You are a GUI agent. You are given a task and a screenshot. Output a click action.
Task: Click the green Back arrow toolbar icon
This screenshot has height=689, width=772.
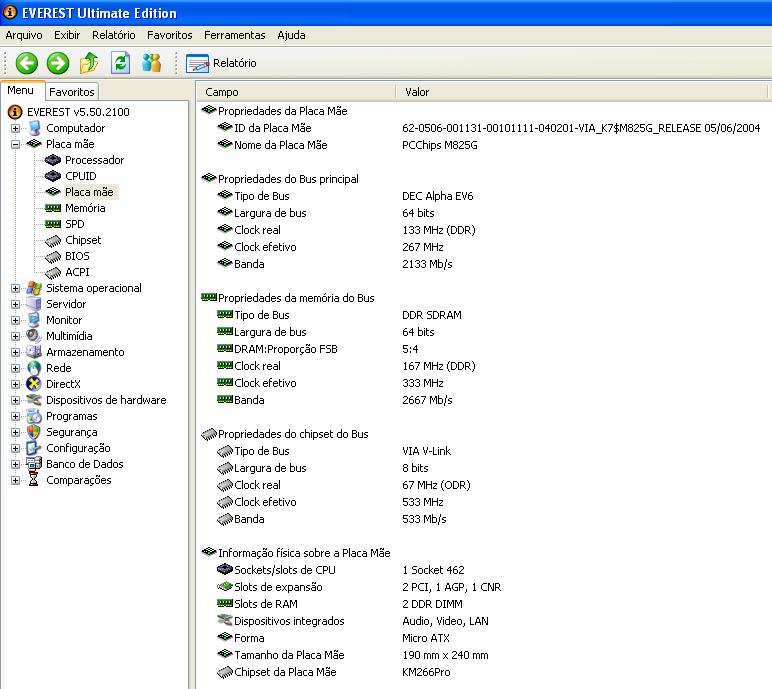pos(27,63)
